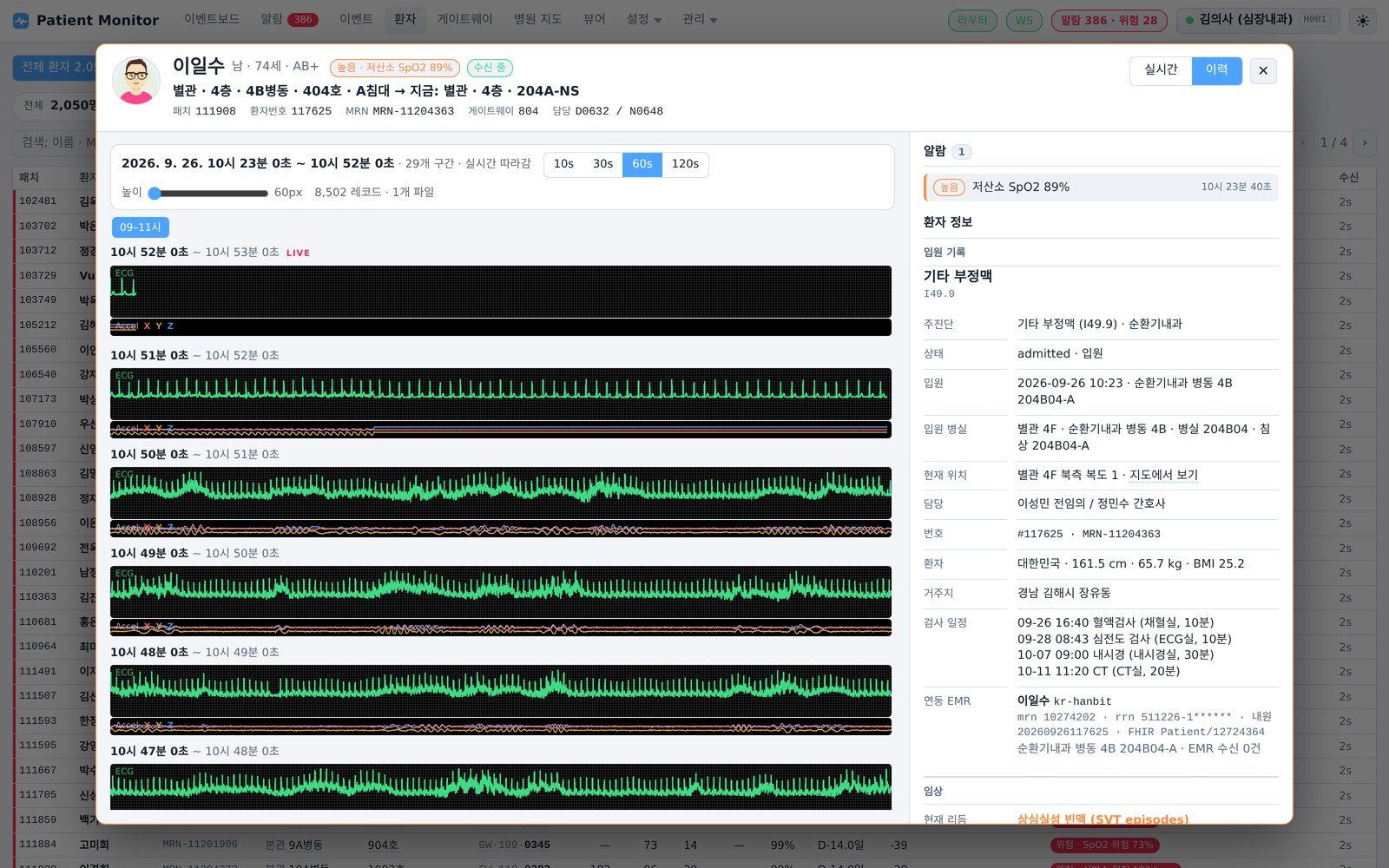
Task: Click the ECG strip for 10시 48분
Action: [501, 691]
